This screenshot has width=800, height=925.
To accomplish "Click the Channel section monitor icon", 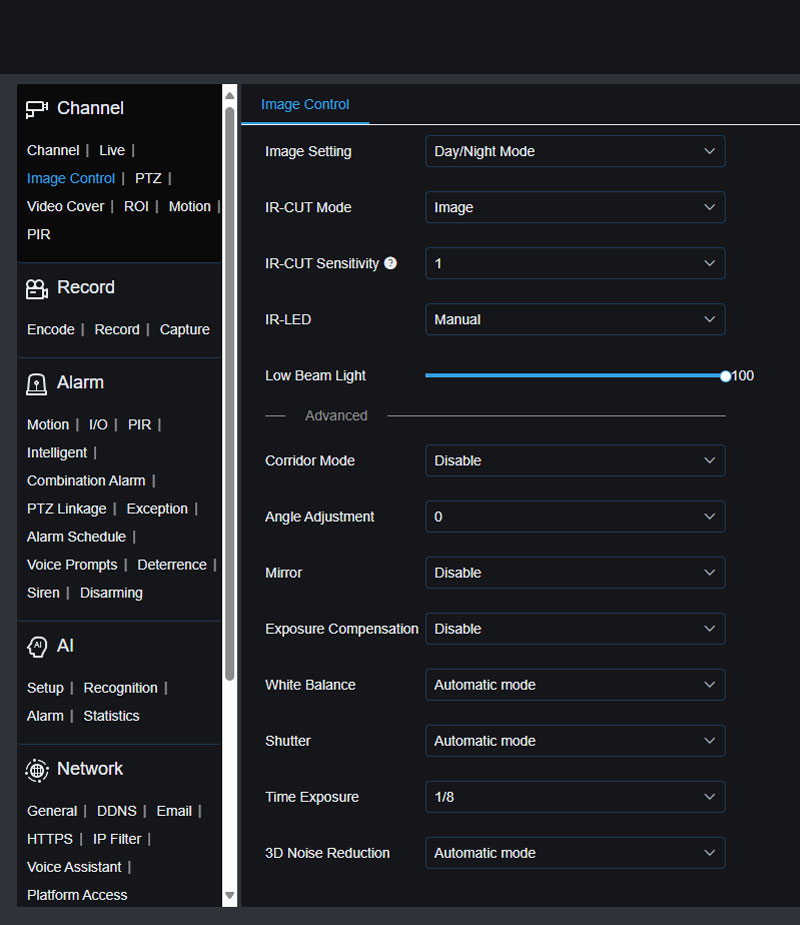I will tap(35, 108).
